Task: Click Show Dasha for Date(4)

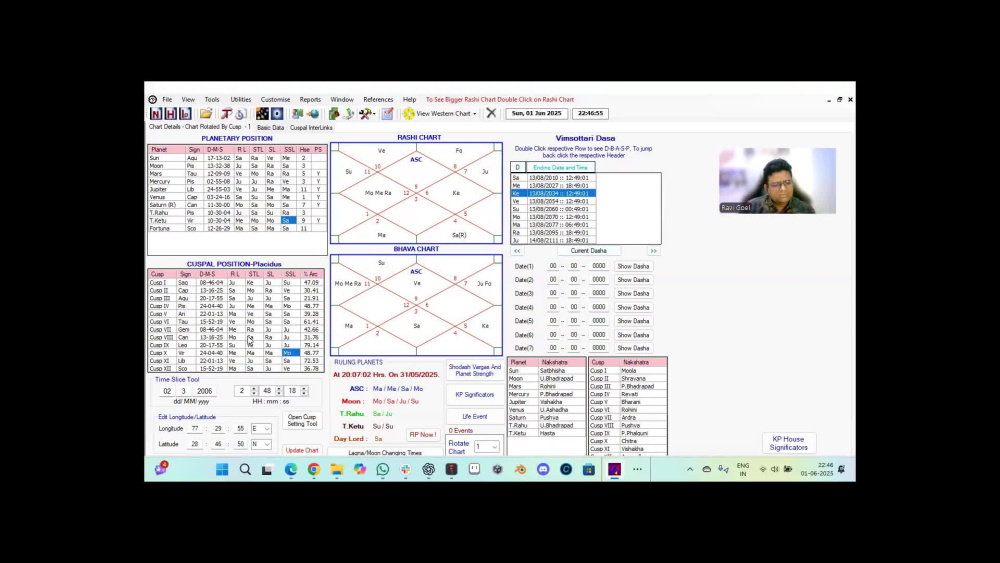Action: [x=633, y=307]
